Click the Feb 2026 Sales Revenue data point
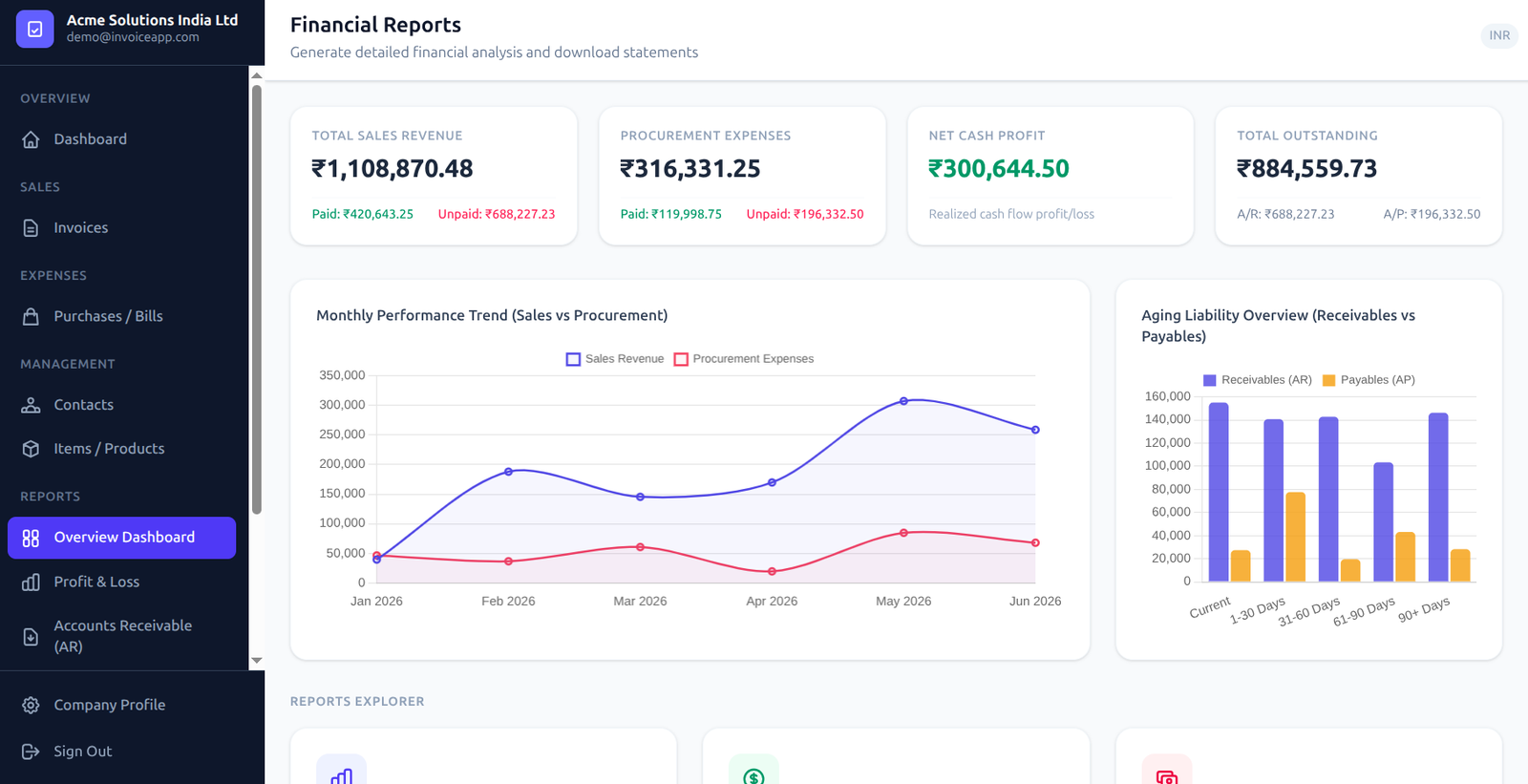Viewport: 1528px width, 784px height. (508, 472)
